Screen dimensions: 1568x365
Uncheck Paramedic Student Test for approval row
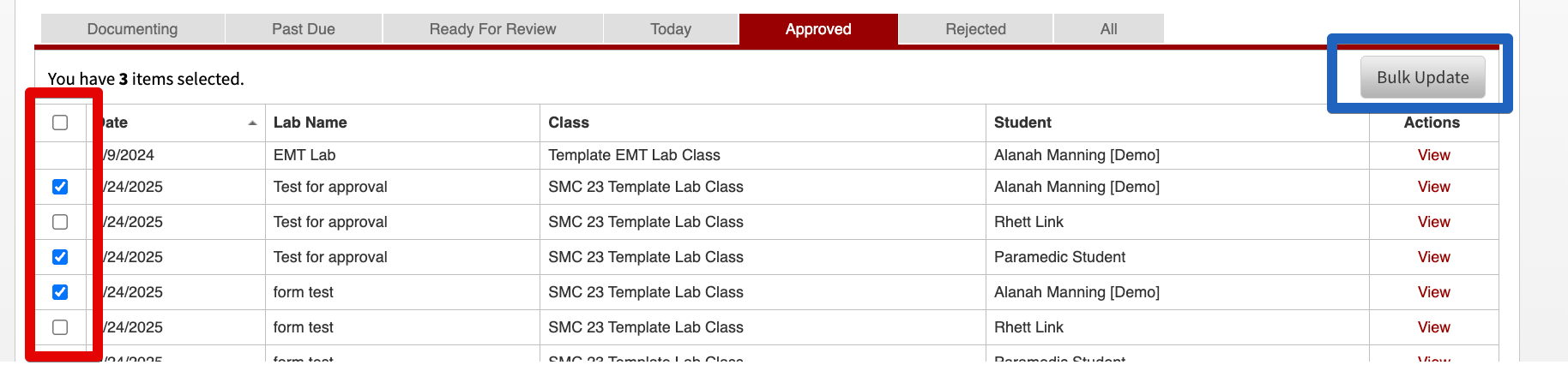[60, 257]
